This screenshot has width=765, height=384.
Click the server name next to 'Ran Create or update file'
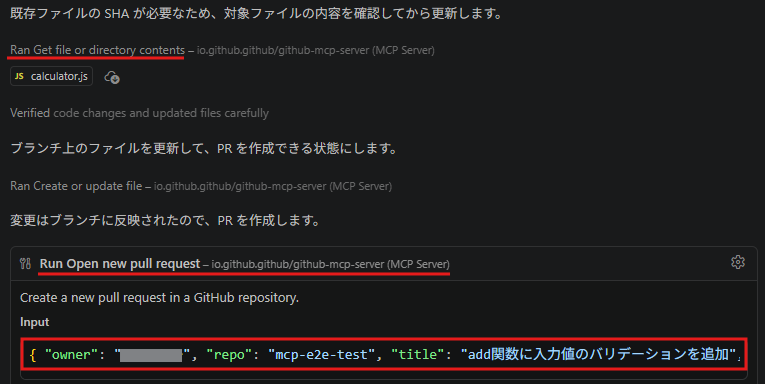pos(273,186)
